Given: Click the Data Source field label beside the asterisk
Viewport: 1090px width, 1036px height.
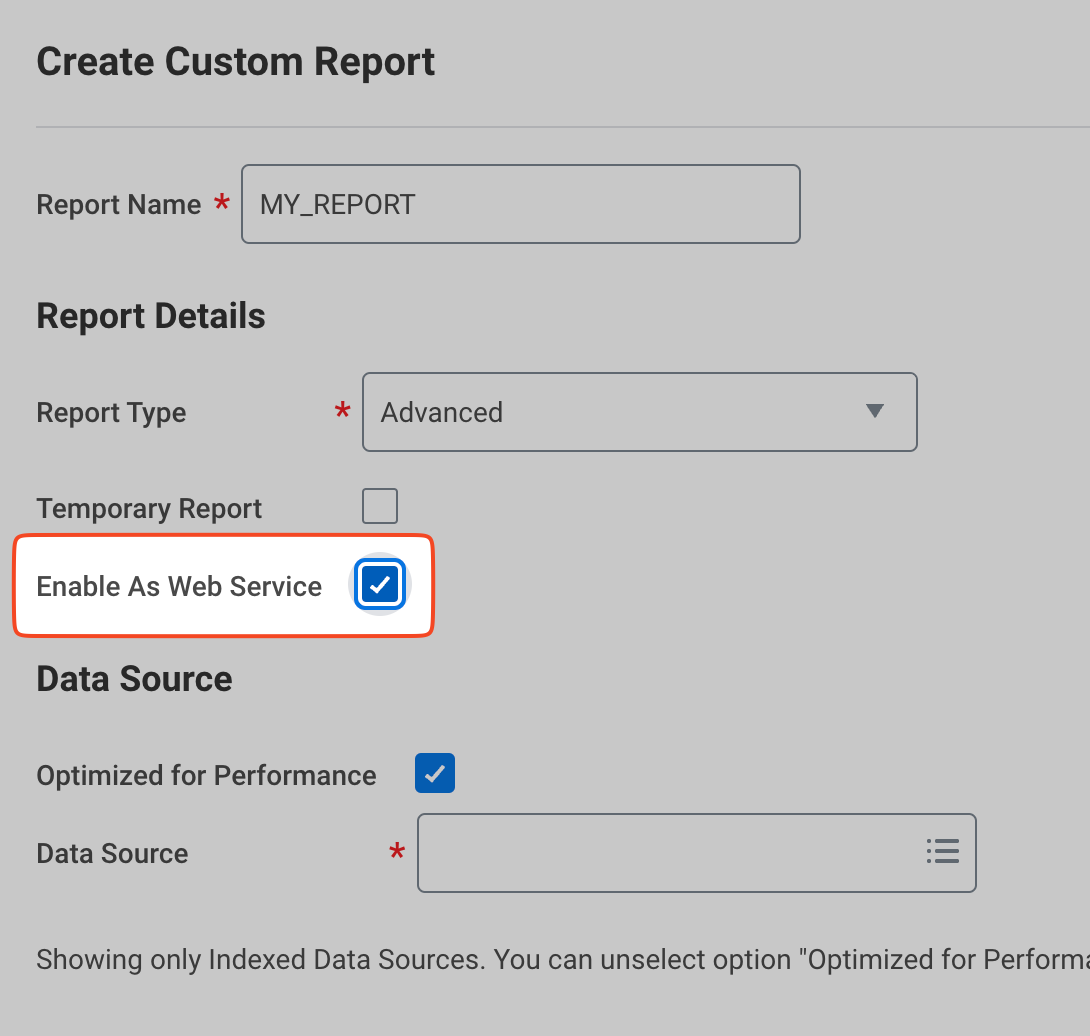Looking at the screenshot, I should [112, 853].
